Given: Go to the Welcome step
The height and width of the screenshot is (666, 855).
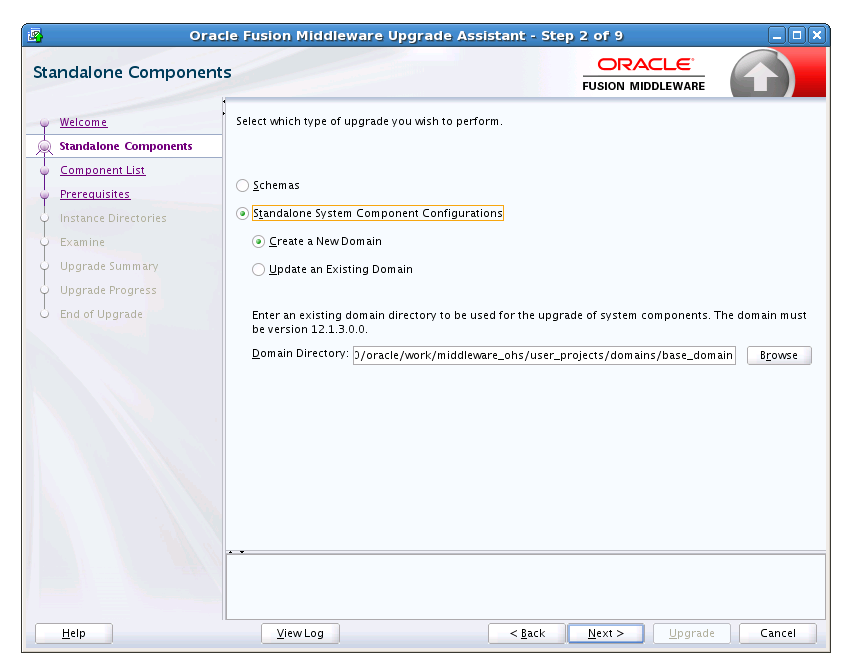Looking at the screenshot, I should coord(83,122).
